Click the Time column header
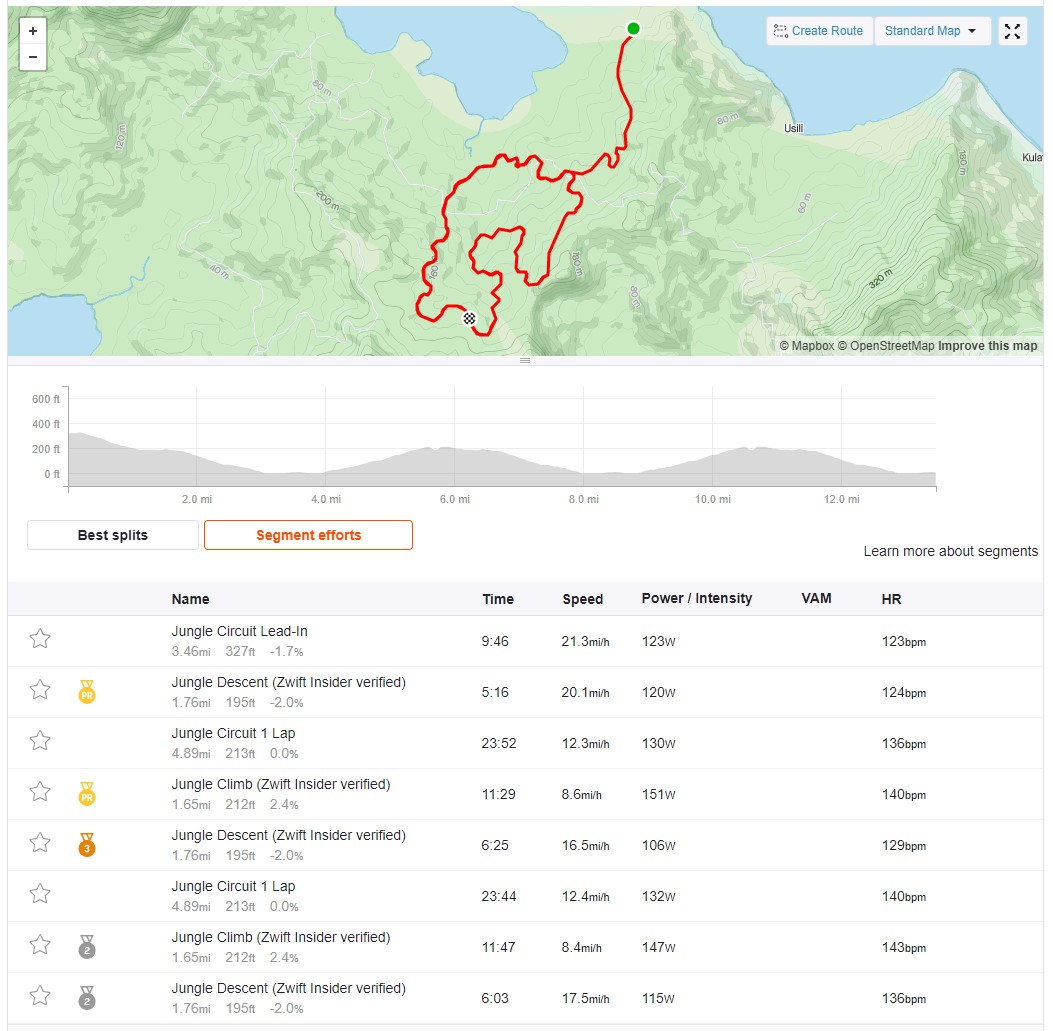This screenshot has width=1053, height=1031. pyautogui.click(x=498, y=599)
